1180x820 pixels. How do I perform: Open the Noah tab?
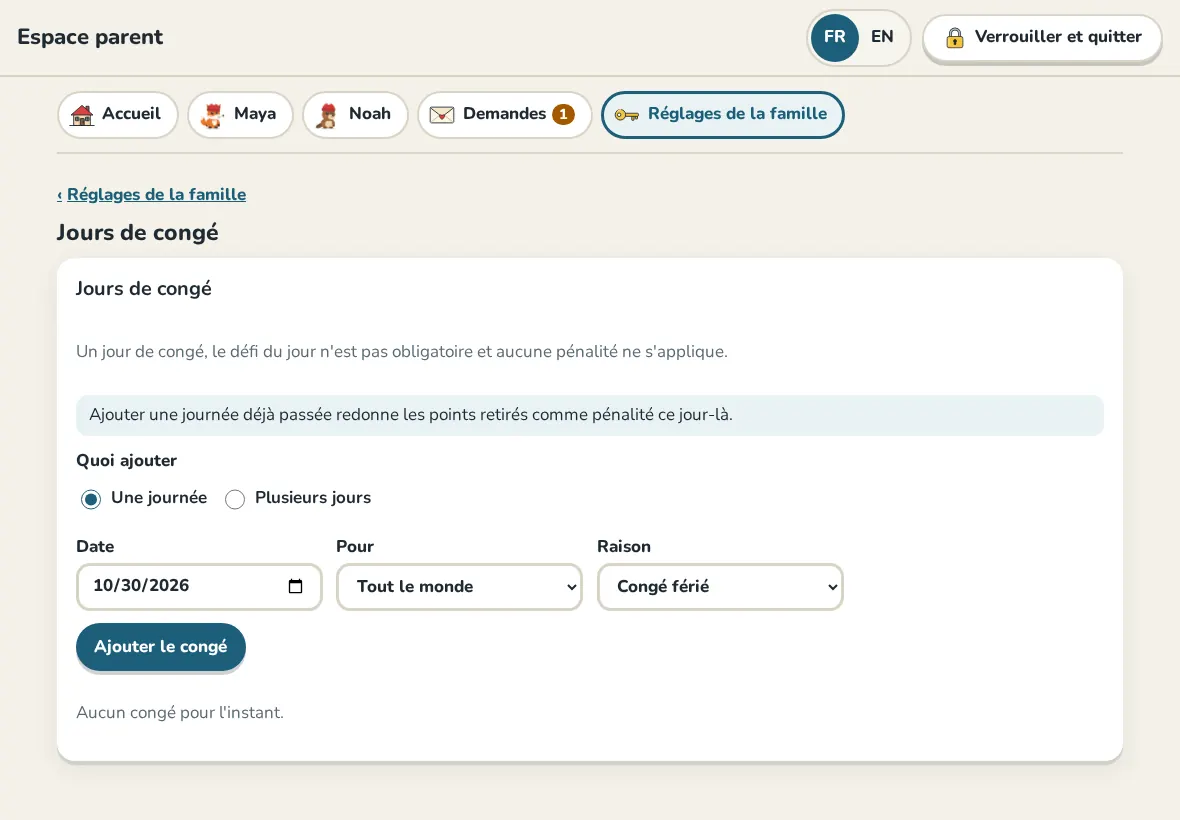tap(355, 114)
